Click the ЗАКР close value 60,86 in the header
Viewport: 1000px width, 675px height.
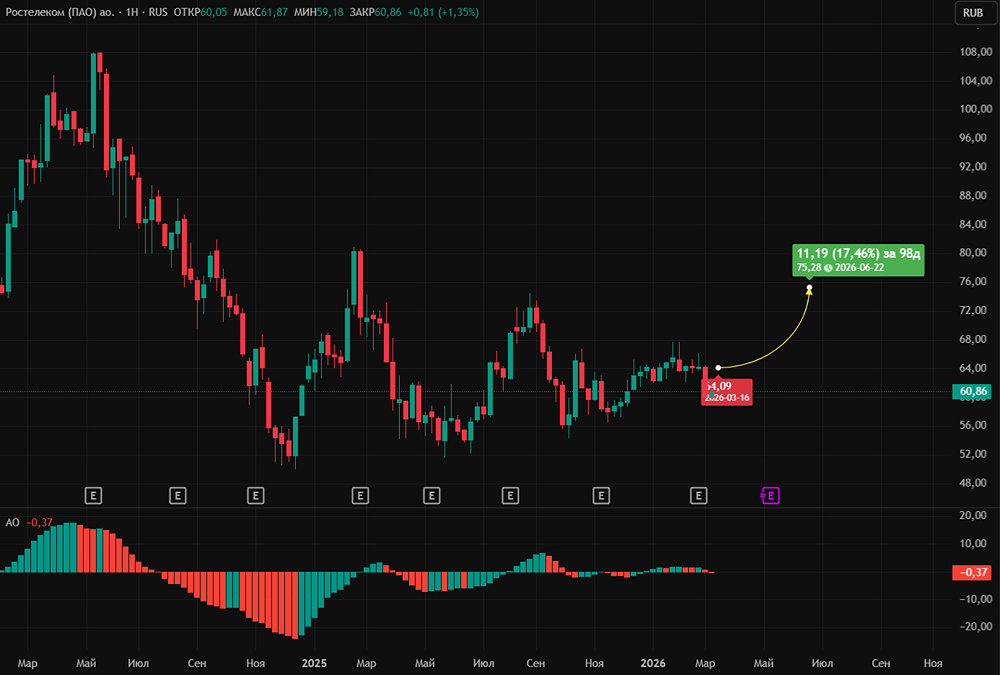tap(388, 12)
